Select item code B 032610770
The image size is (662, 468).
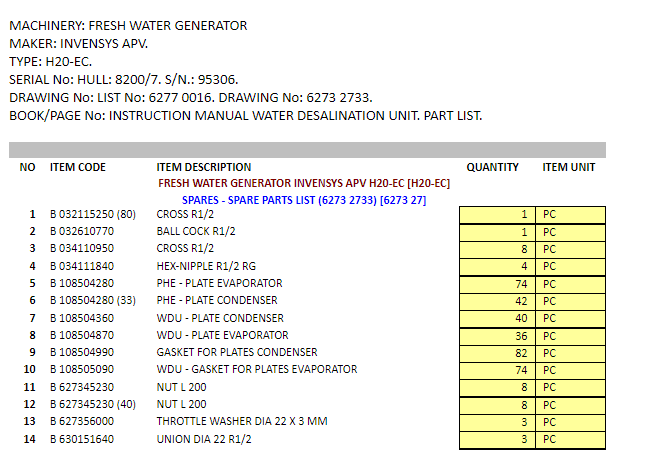(82, 231)
